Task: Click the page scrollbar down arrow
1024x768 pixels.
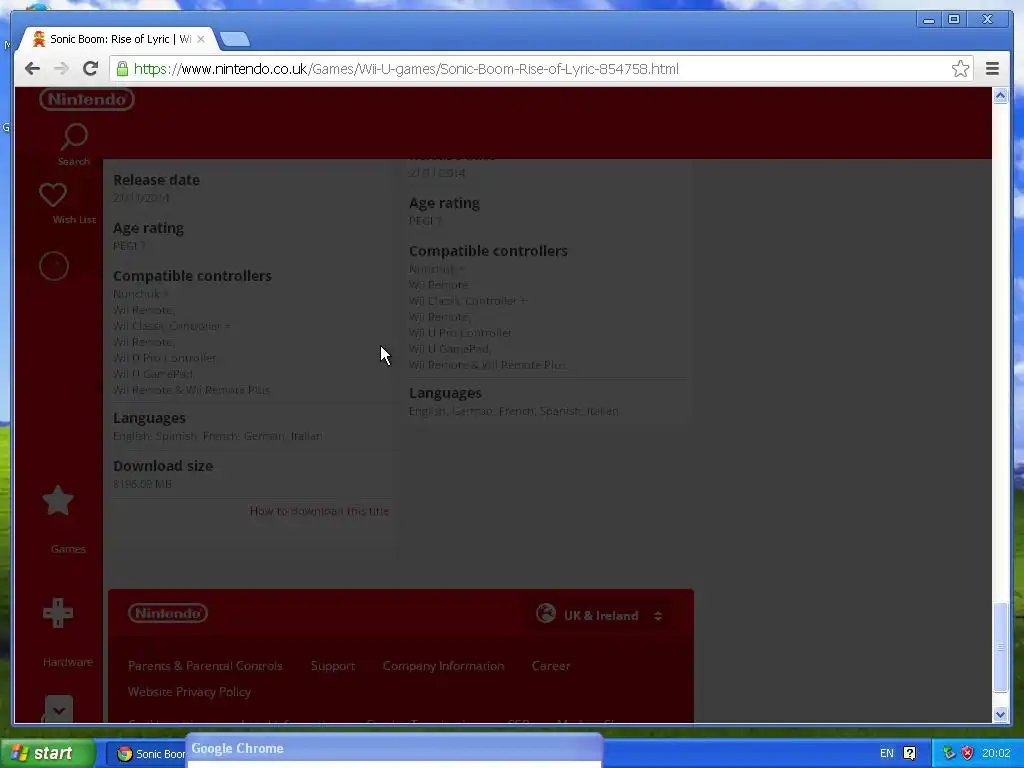Action: coord(1000,714)
